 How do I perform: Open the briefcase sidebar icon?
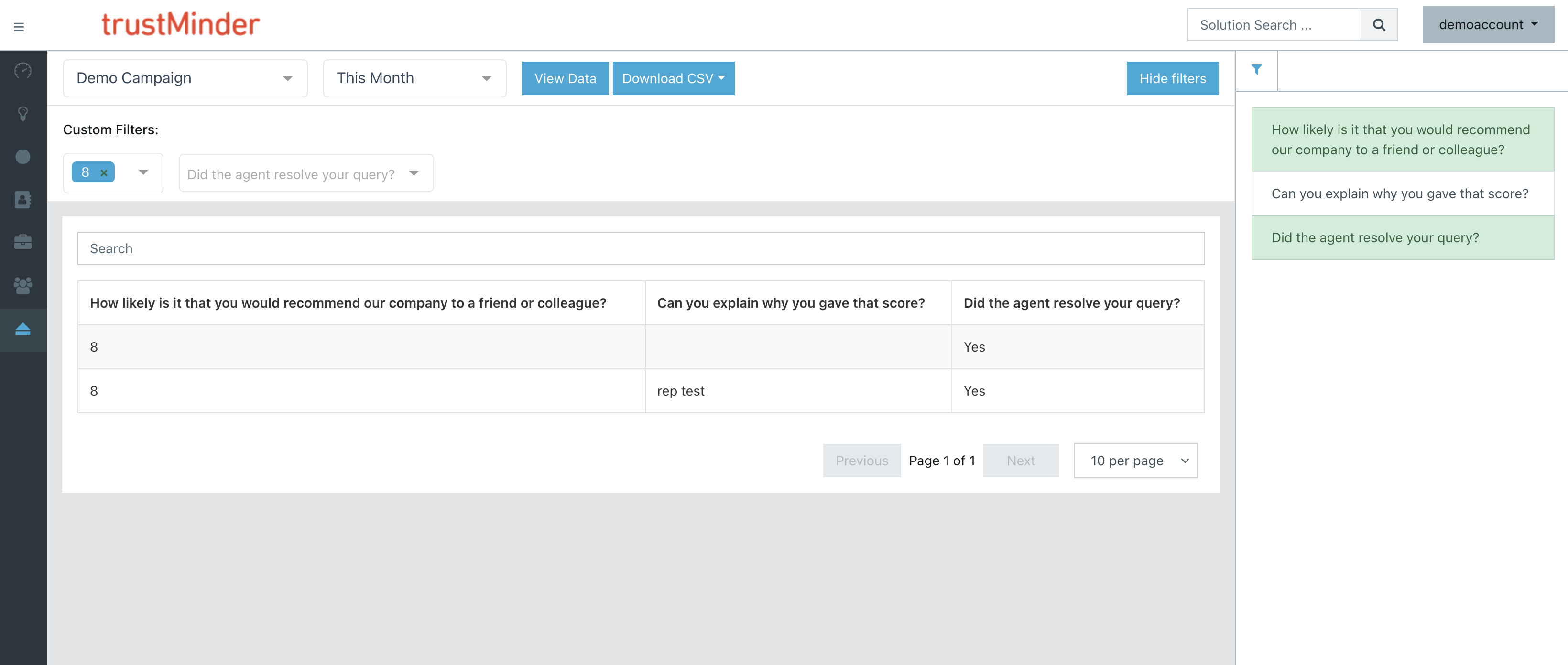tap(23, 242)
